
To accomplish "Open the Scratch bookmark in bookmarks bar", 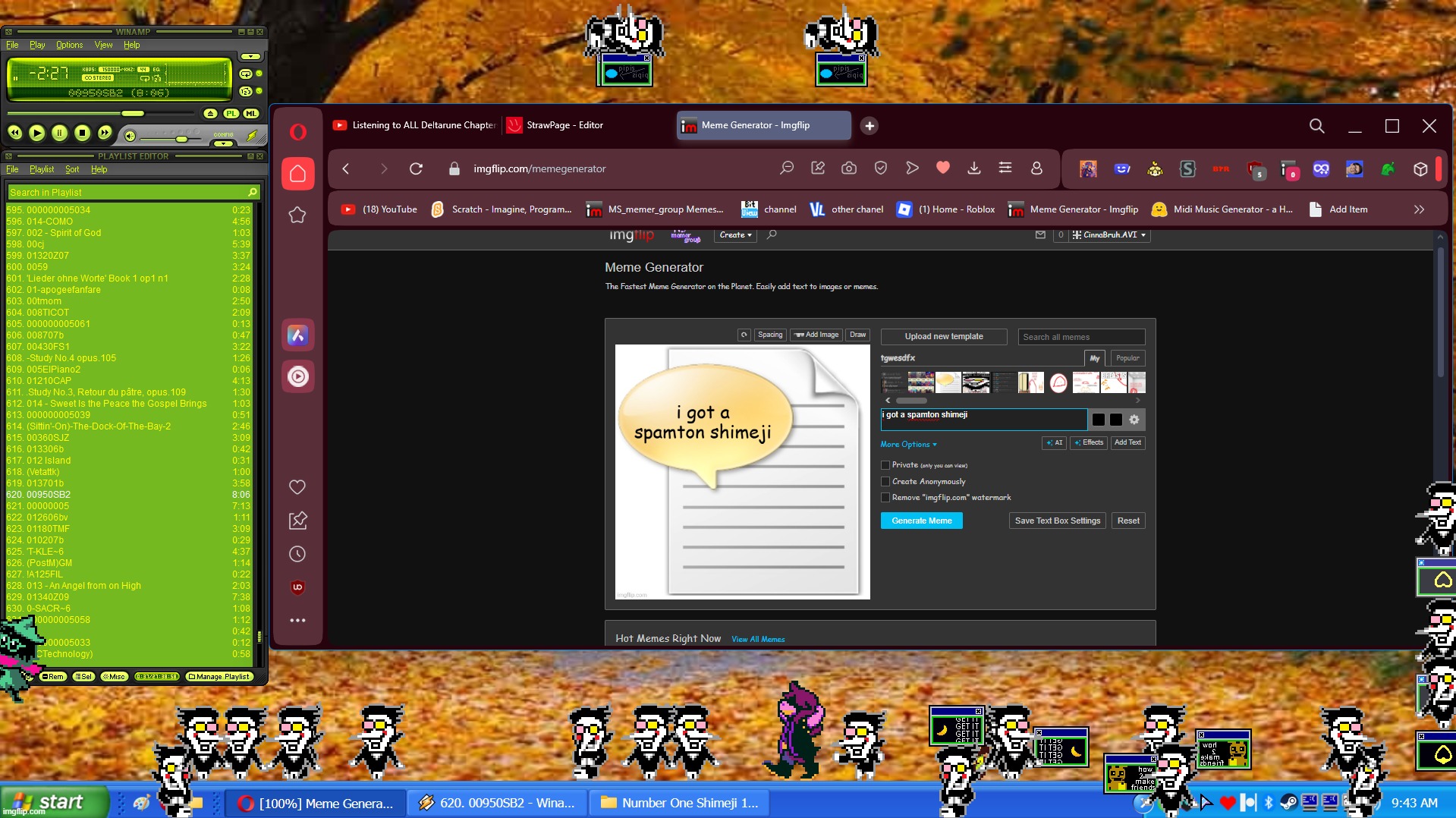I will coord(502,209).
